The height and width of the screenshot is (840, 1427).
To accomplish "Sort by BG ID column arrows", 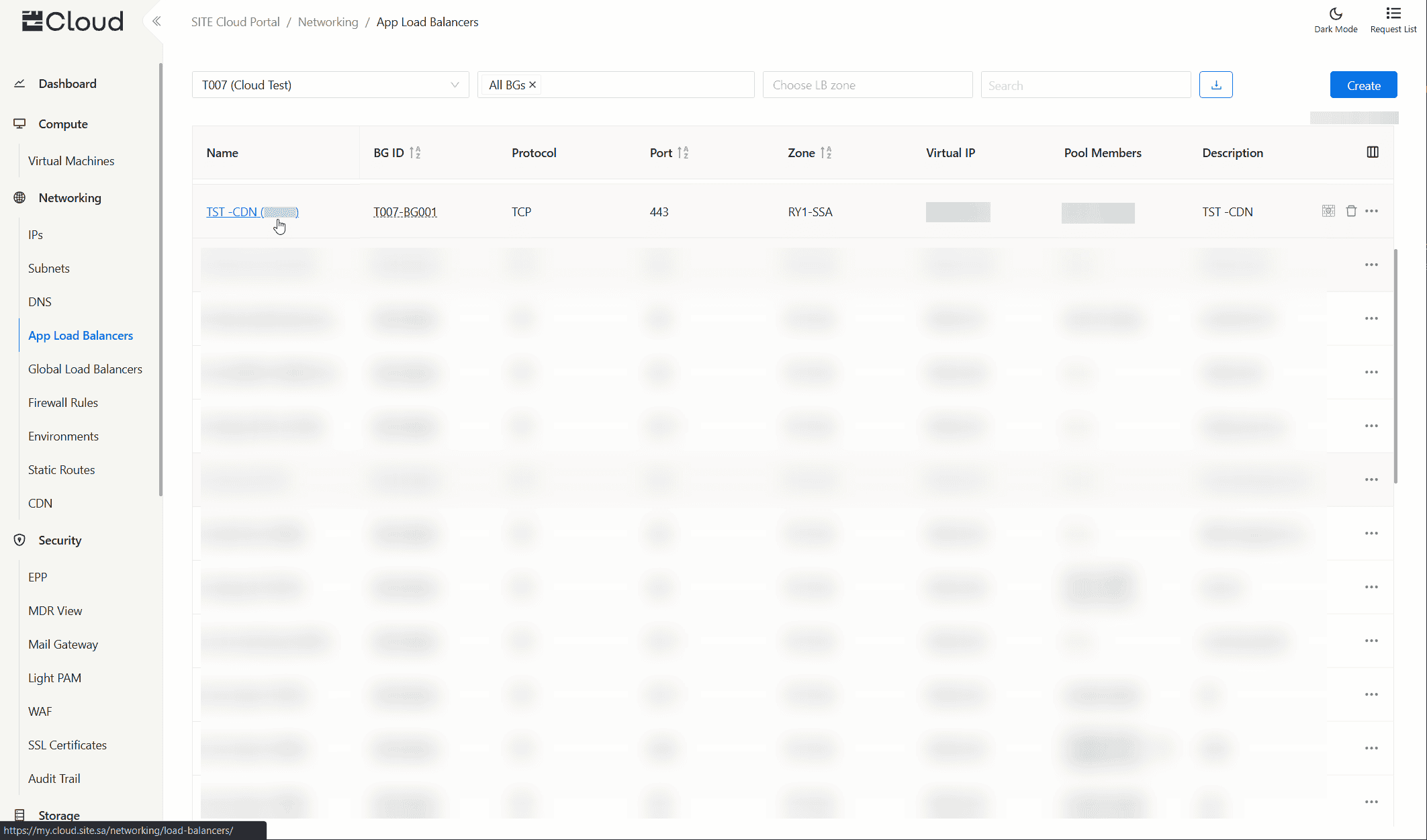I will click(x=415, y=153).
